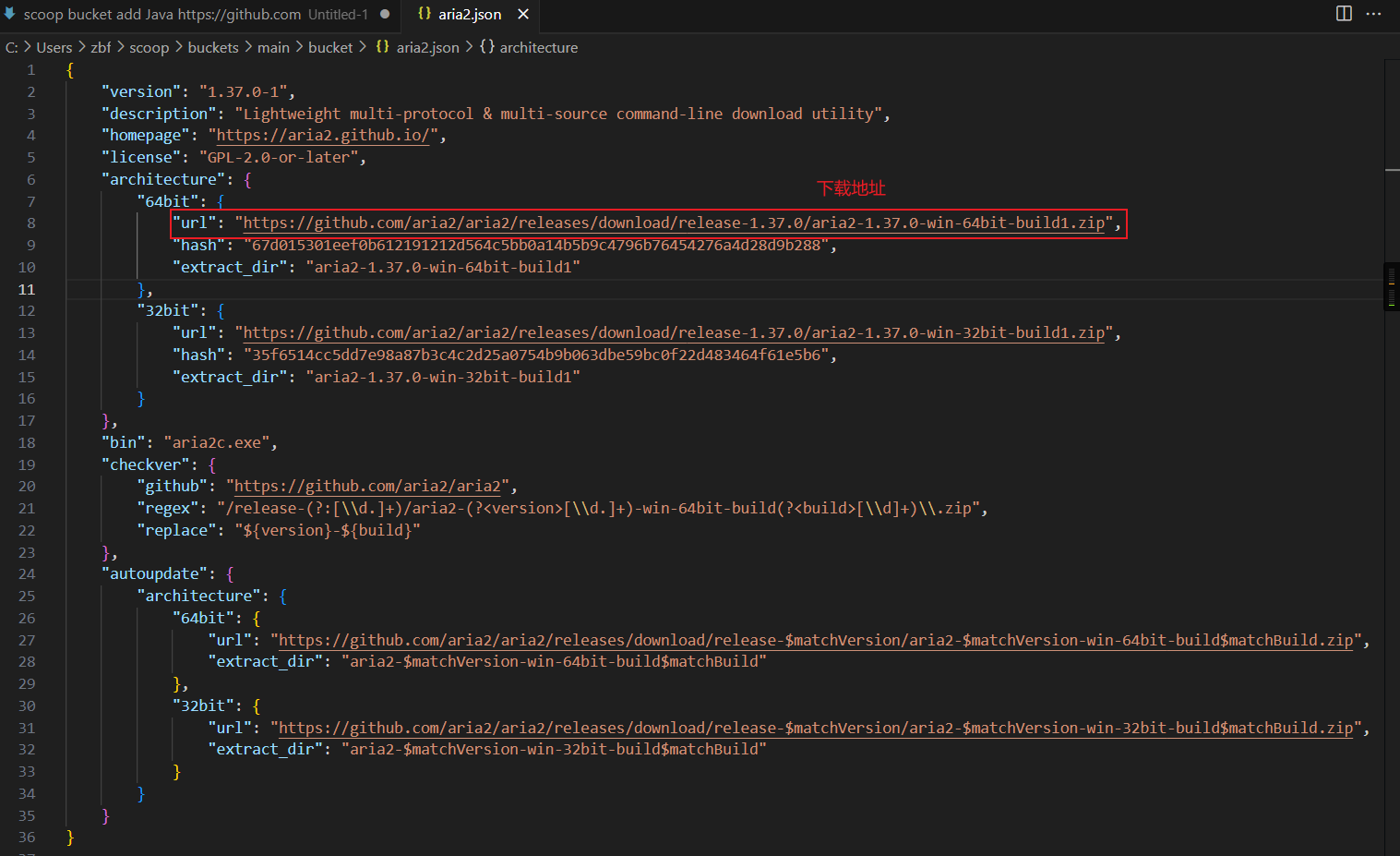Image resolution: width=1400 pixels, height=856 pixels.
Task: Click the "bin" key on line 18
Action: 124,442
